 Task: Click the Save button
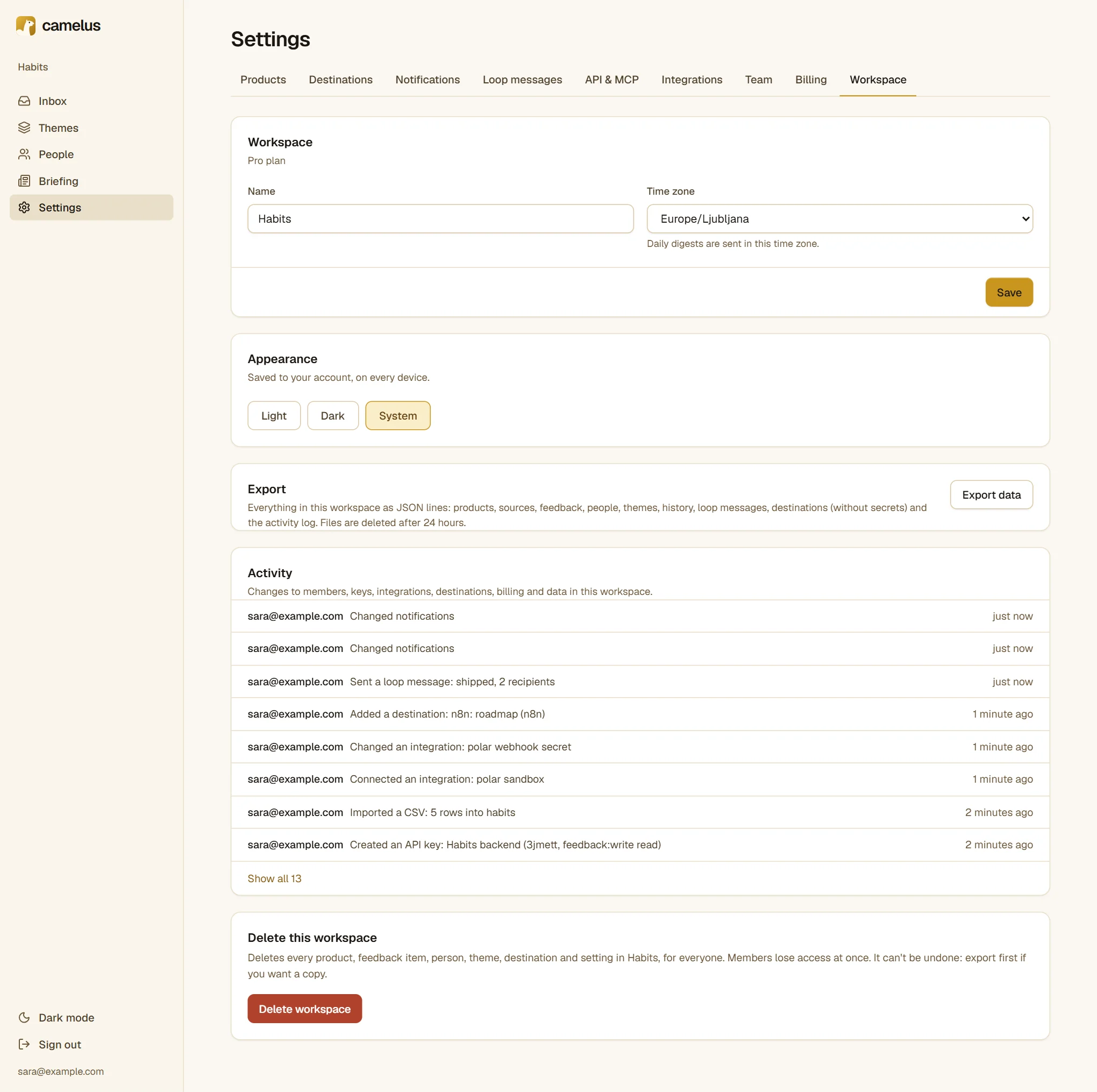tap(1009, 293)
